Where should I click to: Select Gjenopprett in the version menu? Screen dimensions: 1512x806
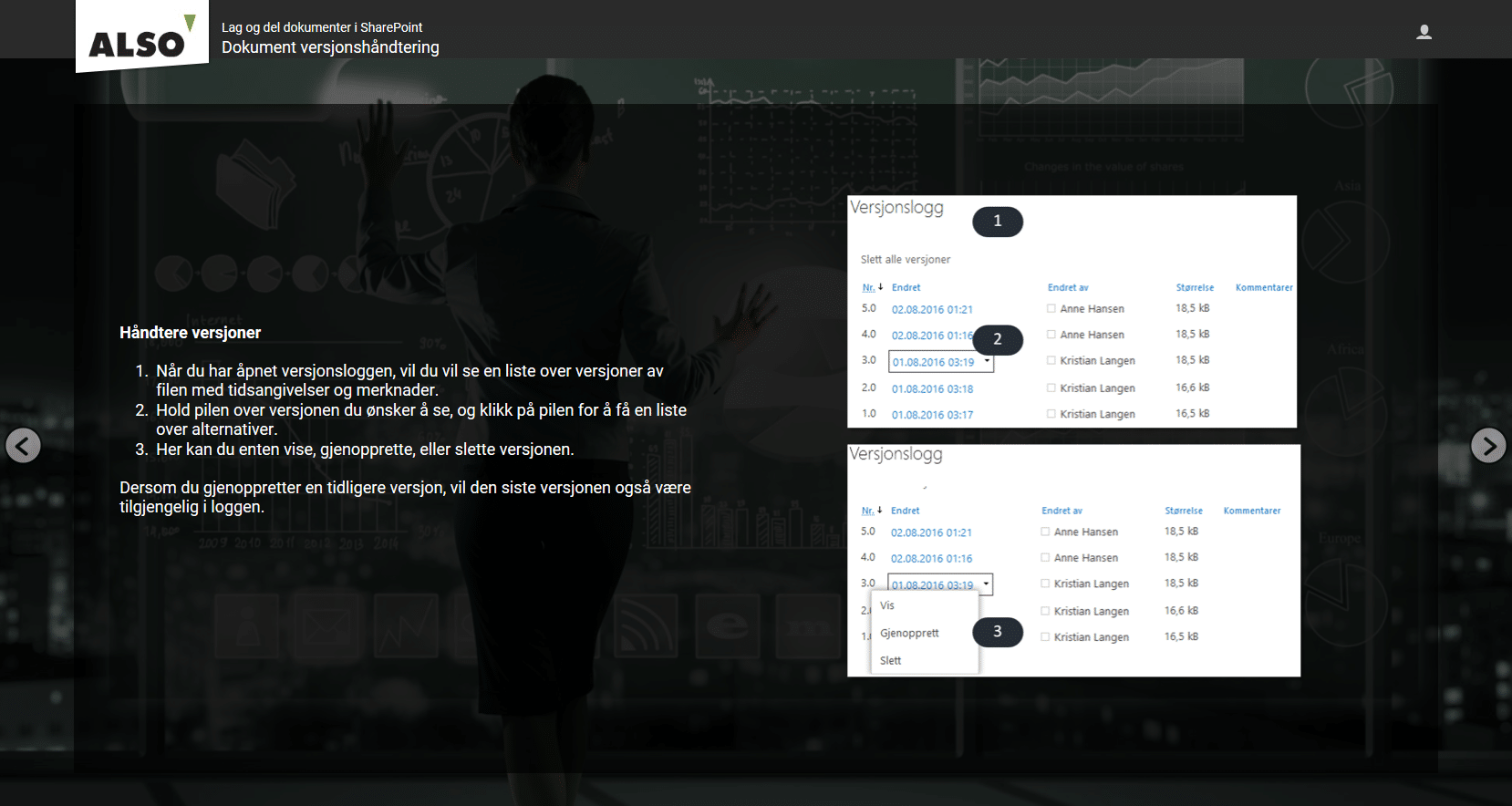tap(909, 633)
